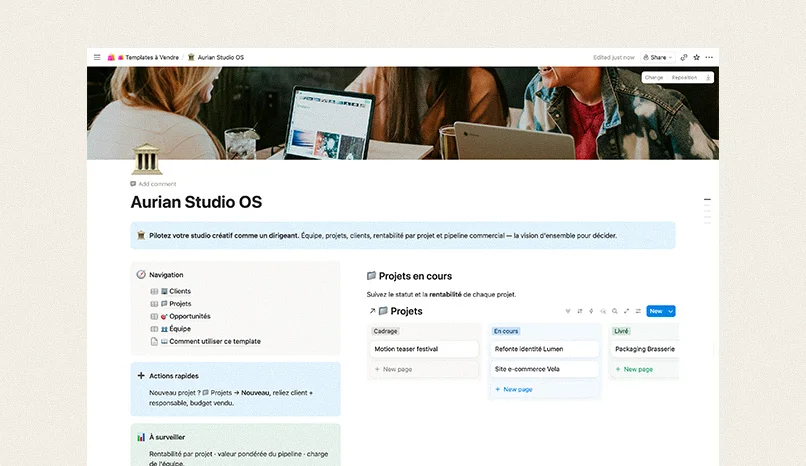This screenshot has height=466, width=806.
Task: Add New page in En cours column
Action: click(545, 389)
